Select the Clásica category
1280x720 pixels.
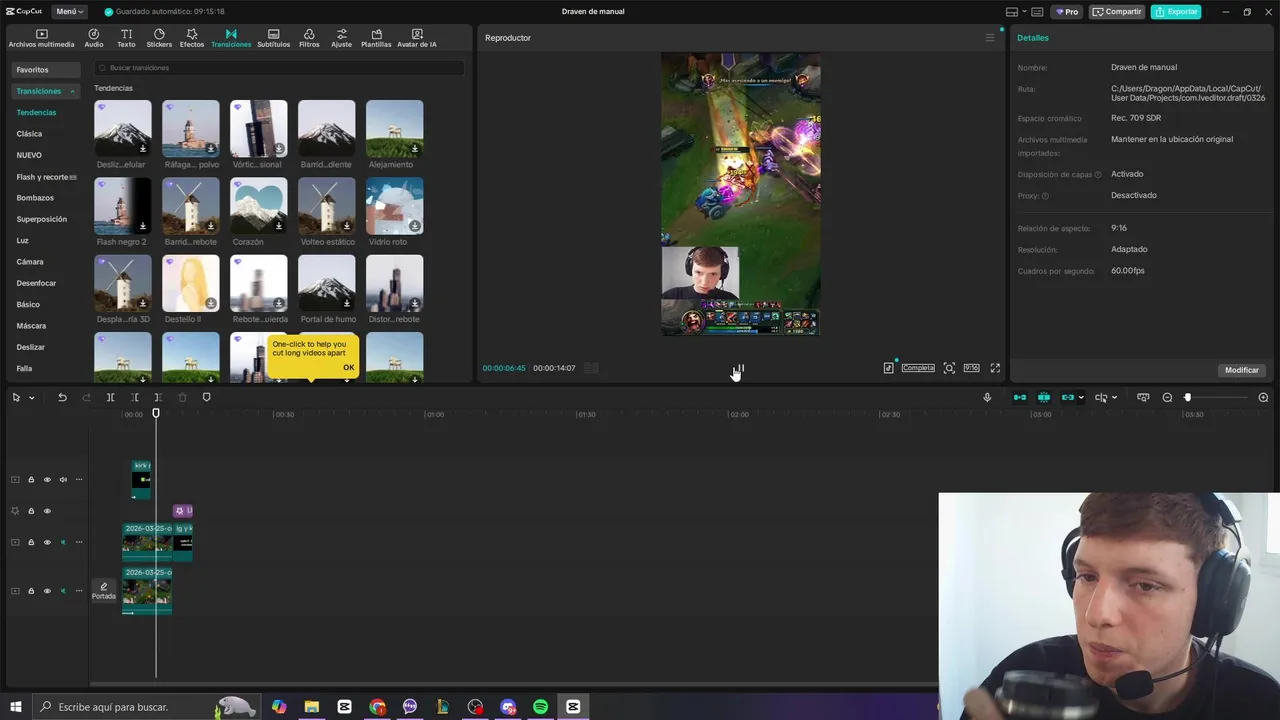(29, 134)
